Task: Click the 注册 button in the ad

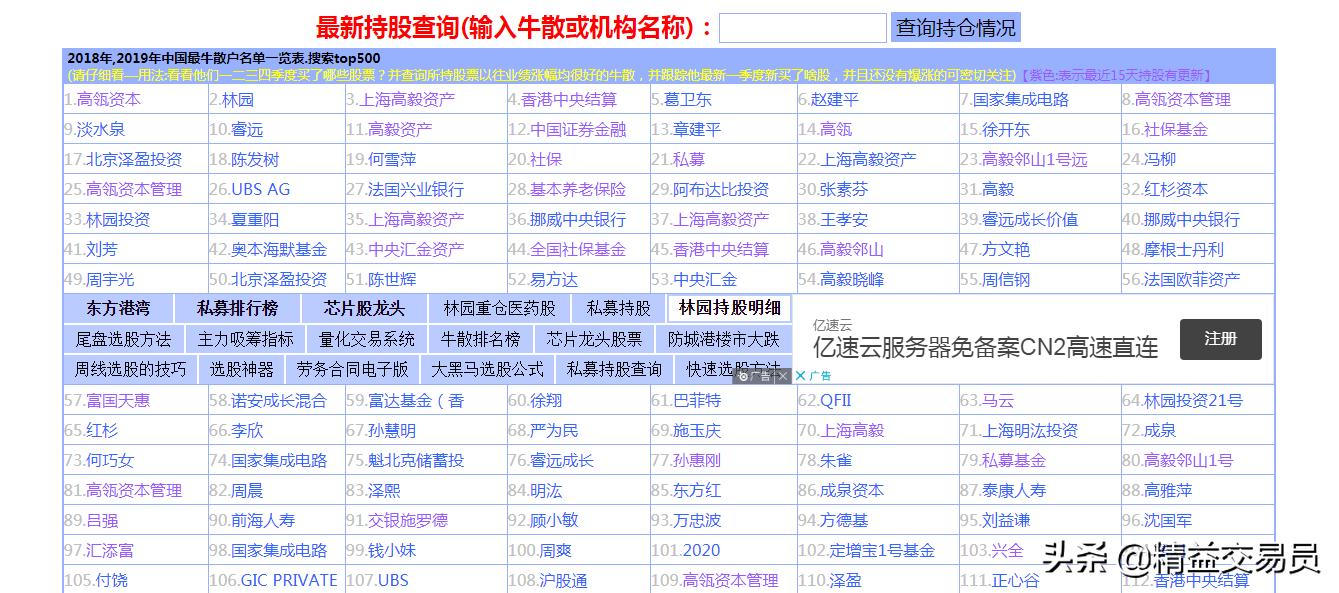Action: (1220, 339)
